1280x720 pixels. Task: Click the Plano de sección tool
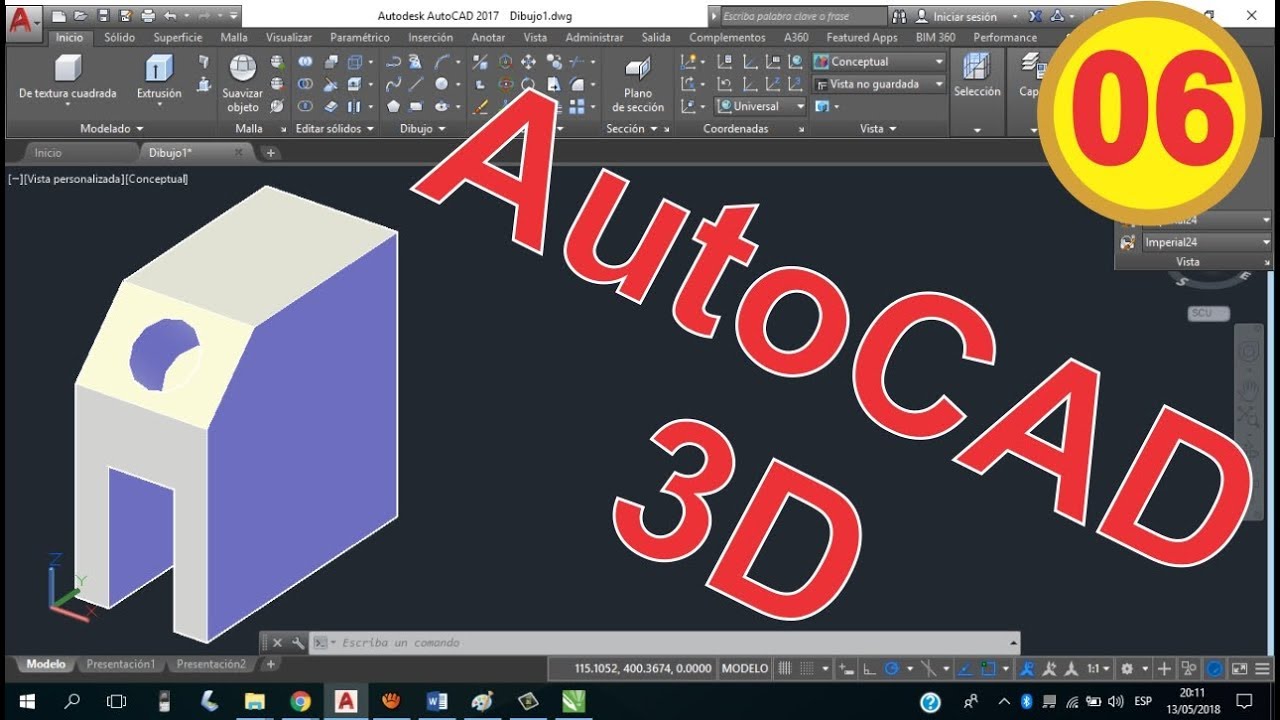[x=638, y=84]
